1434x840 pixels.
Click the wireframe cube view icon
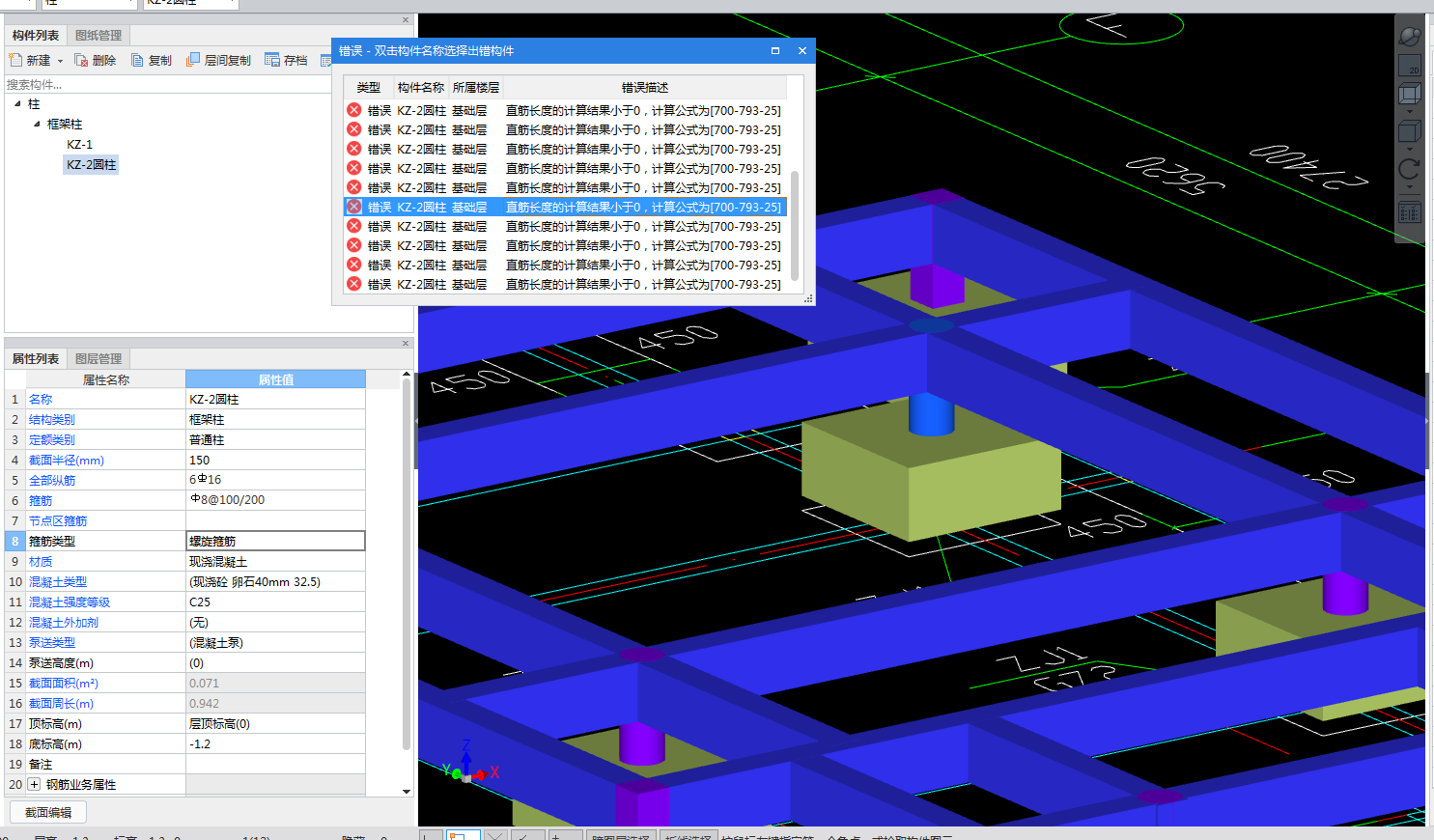tap(1410, 94)
